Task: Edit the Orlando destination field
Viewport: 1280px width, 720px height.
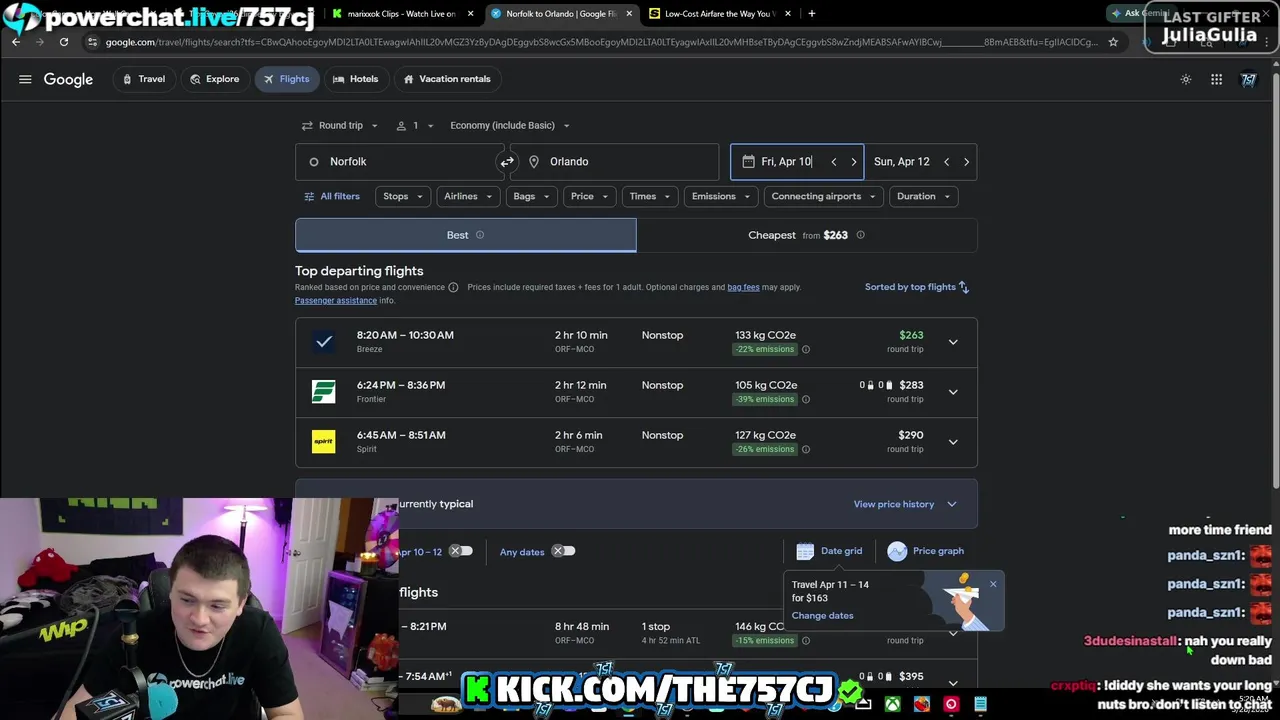Action: (614, 161)
